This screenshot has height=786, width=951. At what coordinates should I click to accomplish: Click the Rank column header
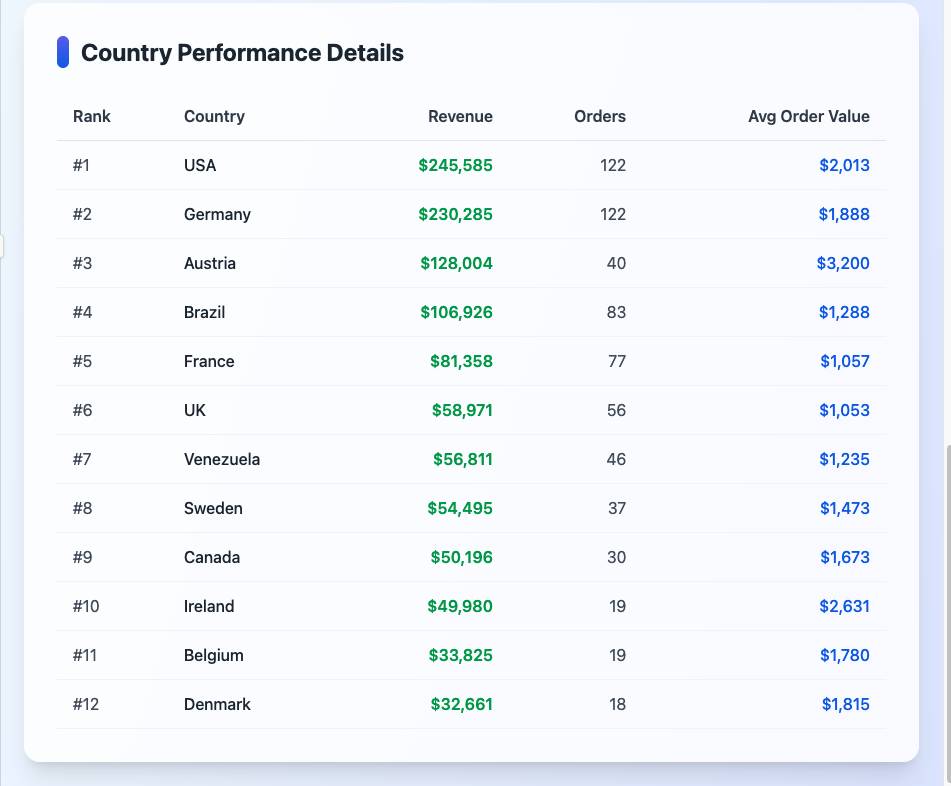coord(91,116)
